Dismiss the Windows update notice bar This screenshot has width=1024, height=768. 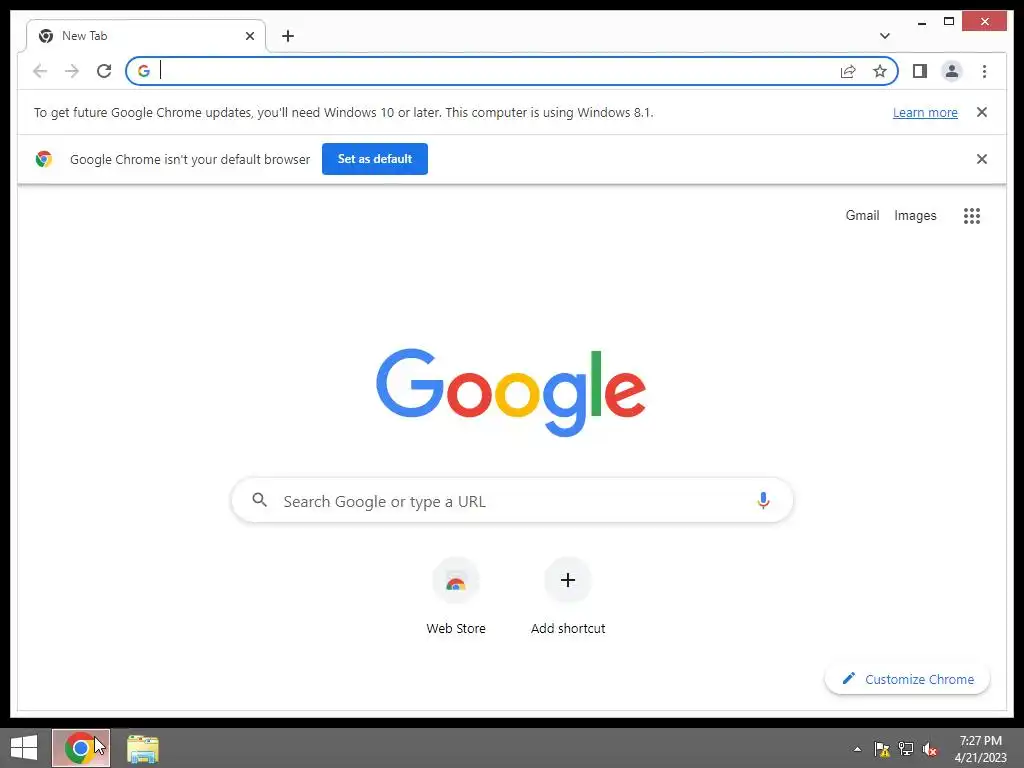[x=982, y=112]
